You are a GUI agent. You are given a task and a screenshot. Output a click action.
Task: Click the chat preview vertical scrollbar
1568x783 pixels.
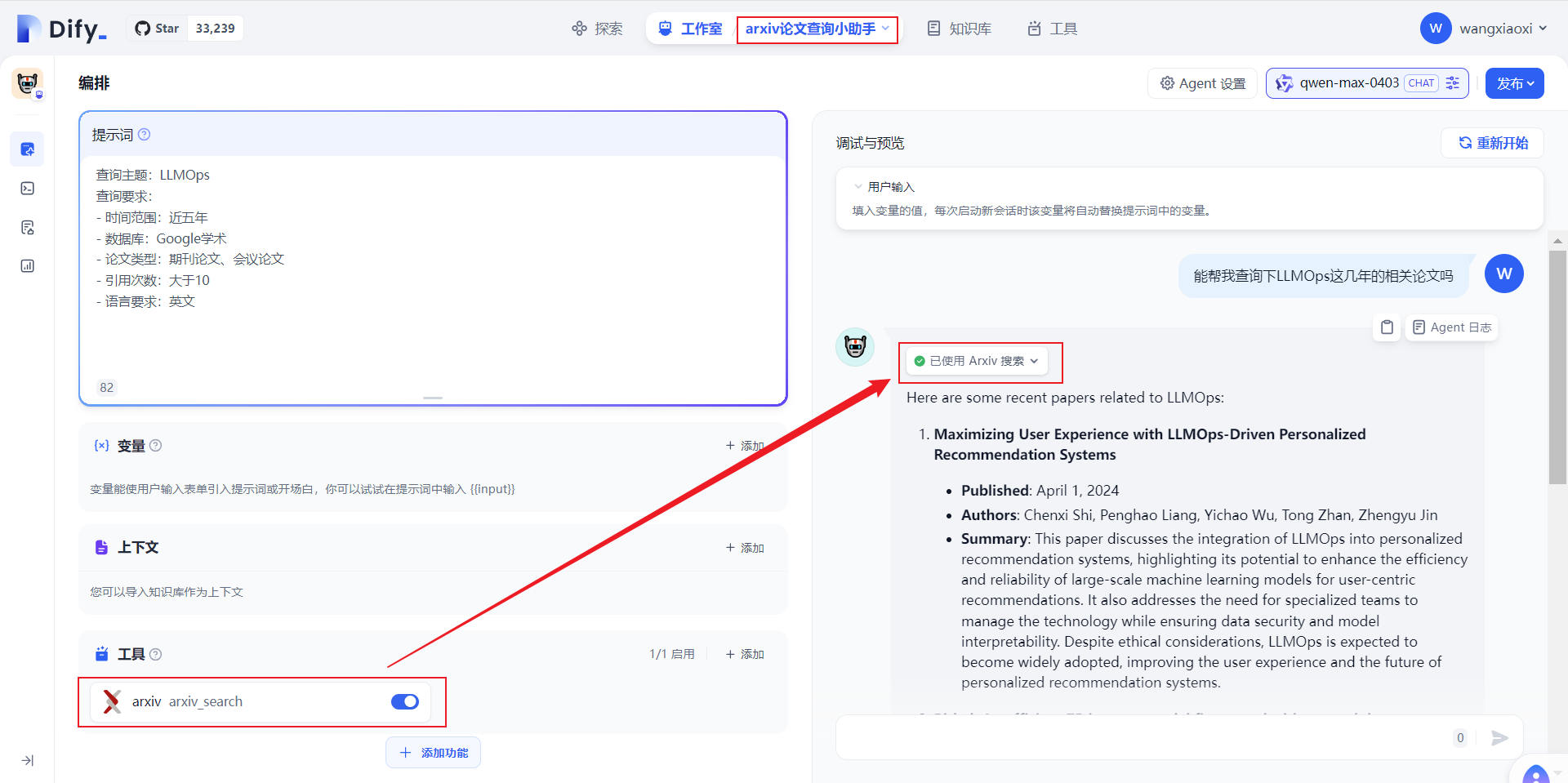(x=1557, y=367)
